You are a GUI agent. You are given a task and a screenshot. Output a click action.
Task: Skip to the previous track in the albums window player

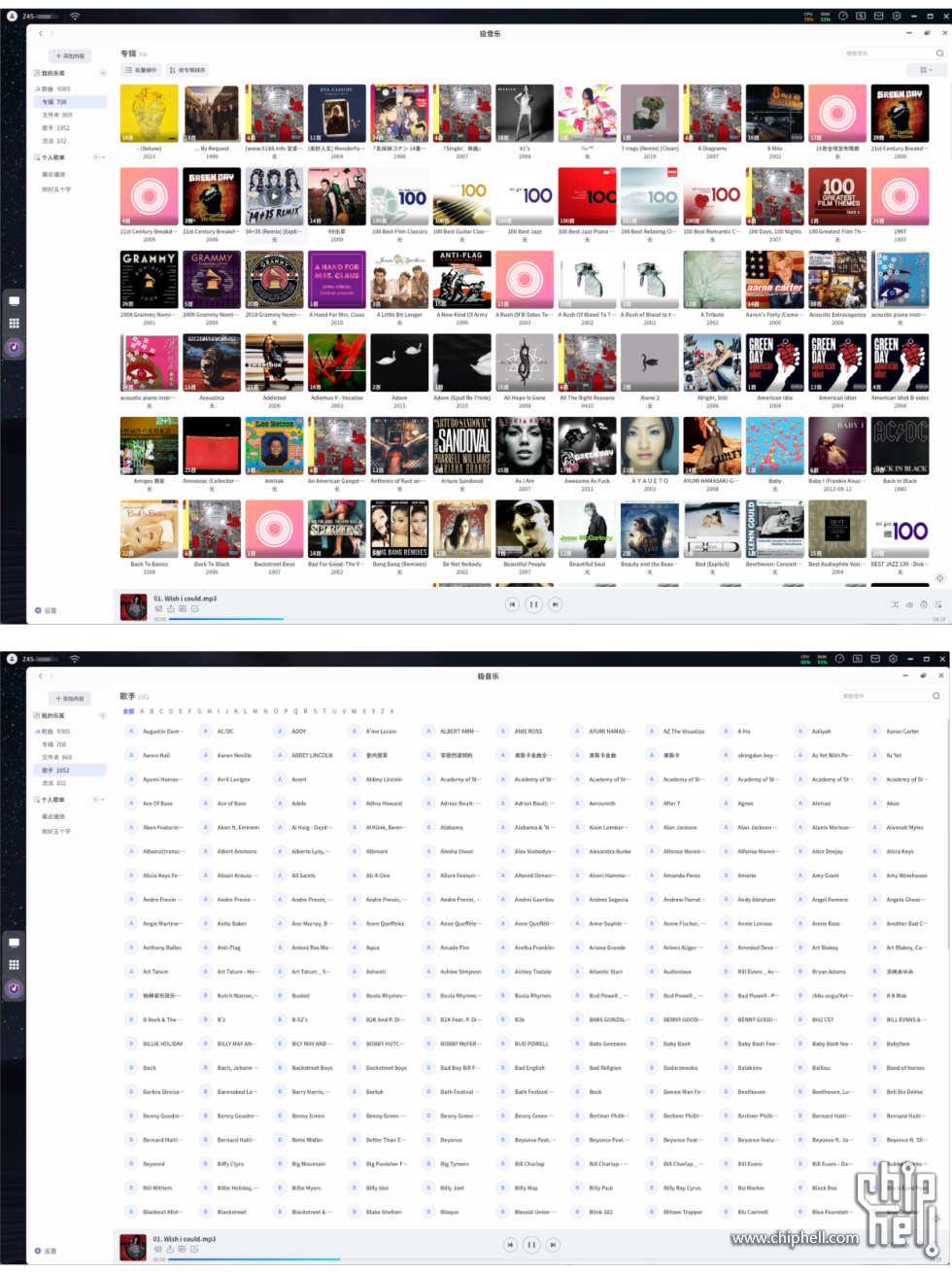[x=512, y=604]
